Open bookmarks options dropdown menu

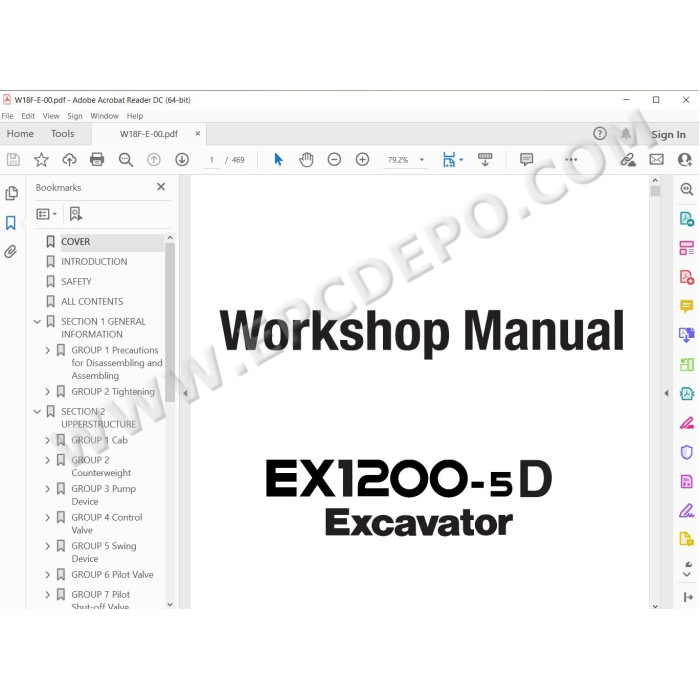[x=46, y=214]
